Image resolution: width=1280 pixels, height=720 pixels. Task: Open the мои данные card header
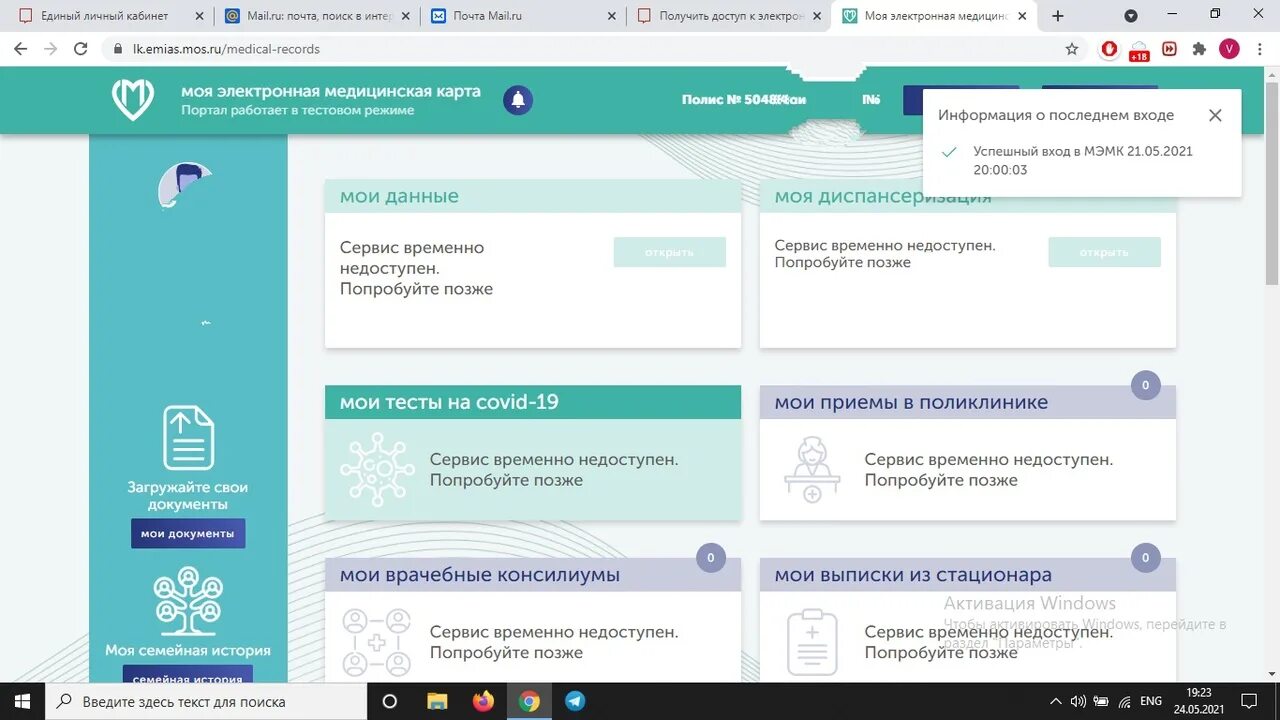[x=533, y=196]
